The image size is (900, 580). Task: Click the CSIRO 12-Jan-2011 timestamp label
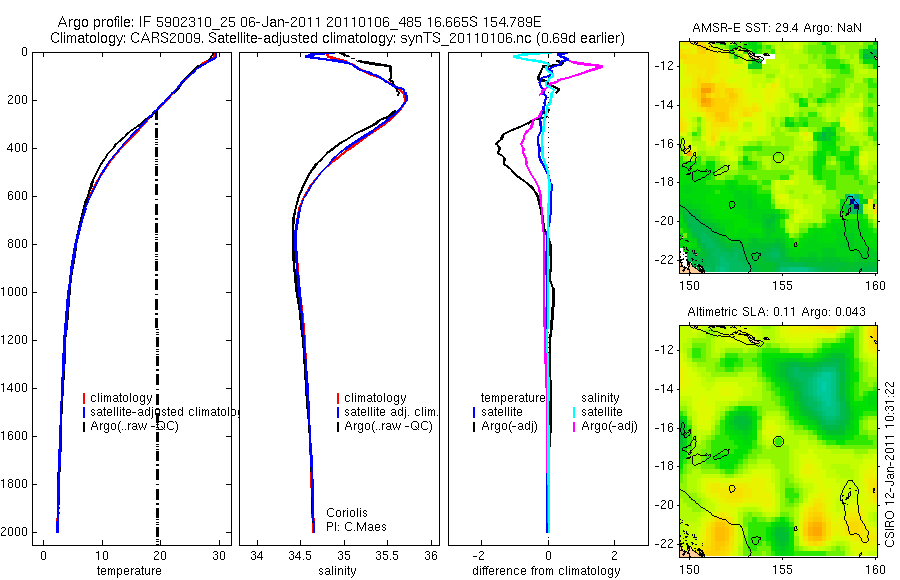pyautogui.click(x=890, y=464)
